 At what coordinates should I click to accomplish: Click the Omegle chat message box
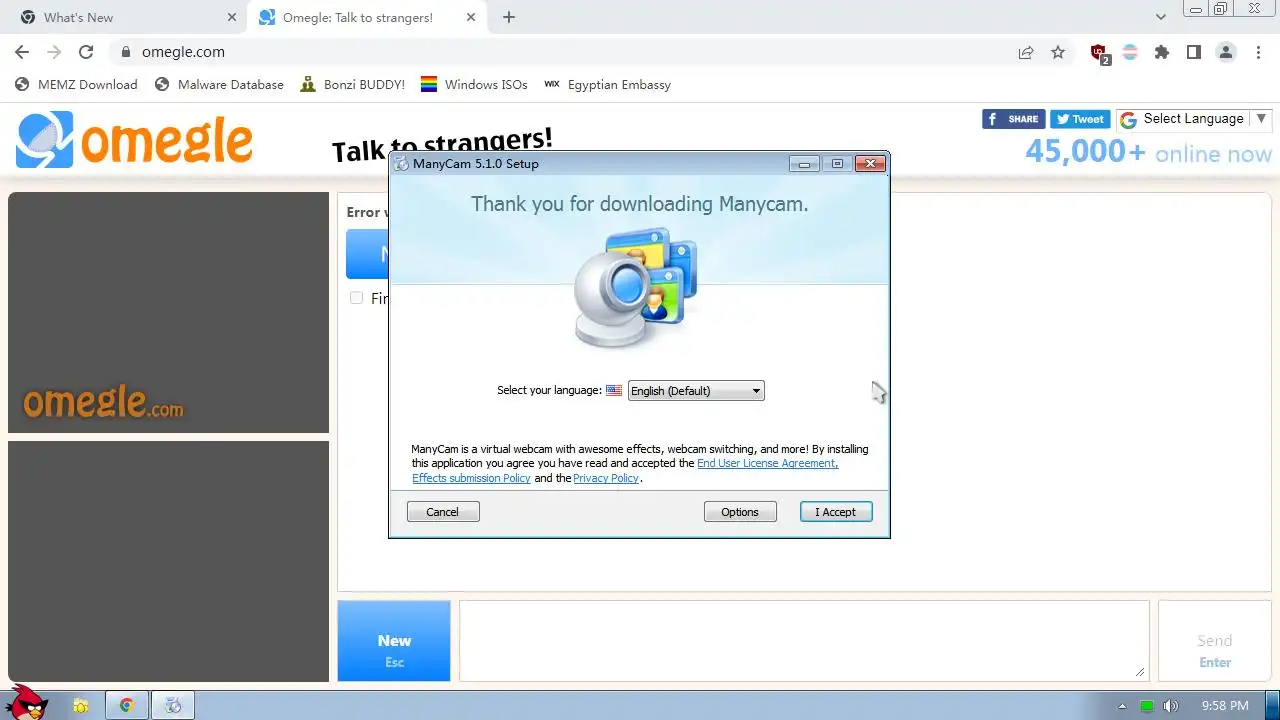coord(804,641)
